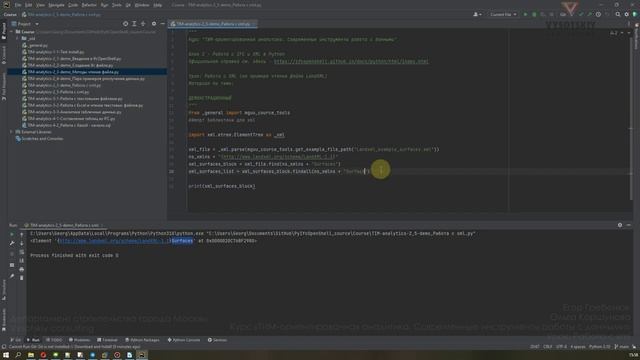
Task: Open the user account dropdown
Action: tap(477, 14)
